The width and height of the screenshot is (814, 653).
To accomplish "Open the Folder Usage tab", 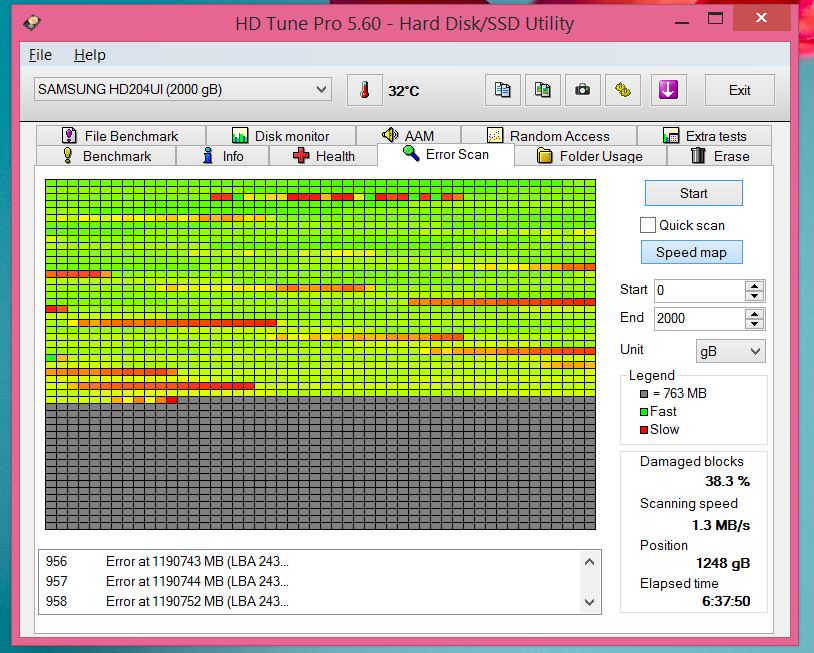I will click(x=590, y=156).
